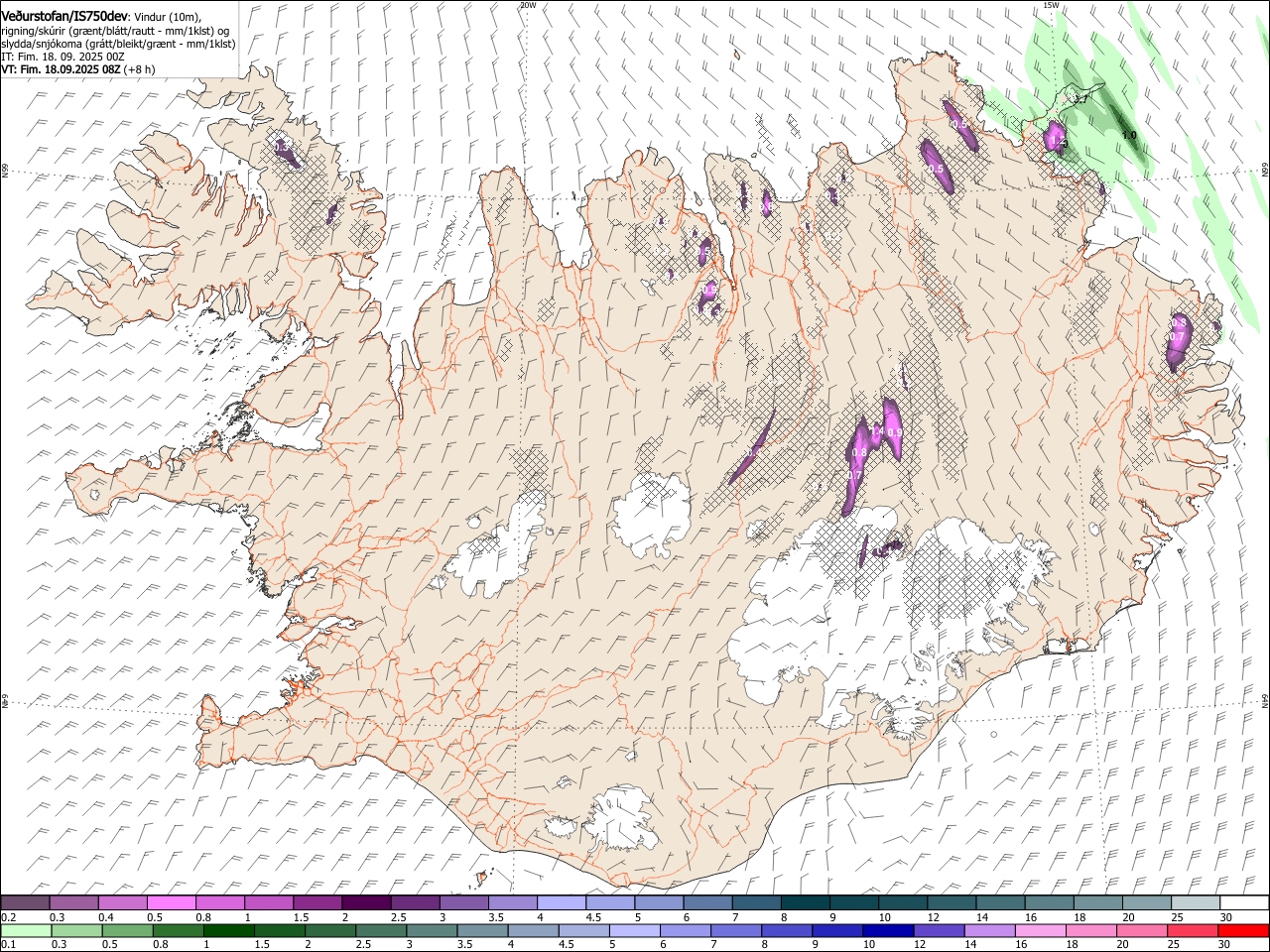Click the '1.0' precipitation value offshore northeast
1270x952 pixels.
(x=1128, y=135)
